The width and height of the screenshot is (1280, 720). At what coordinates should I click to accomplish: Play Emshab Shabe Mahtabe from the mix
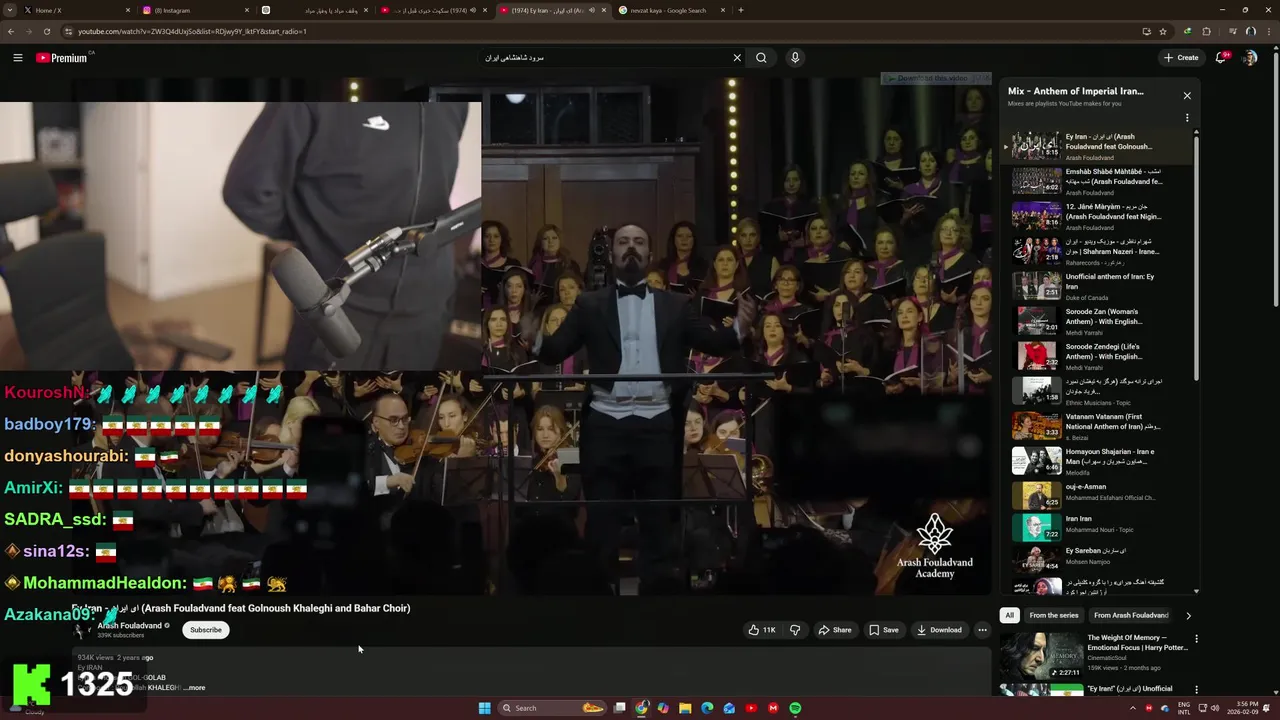point(1098,181)
